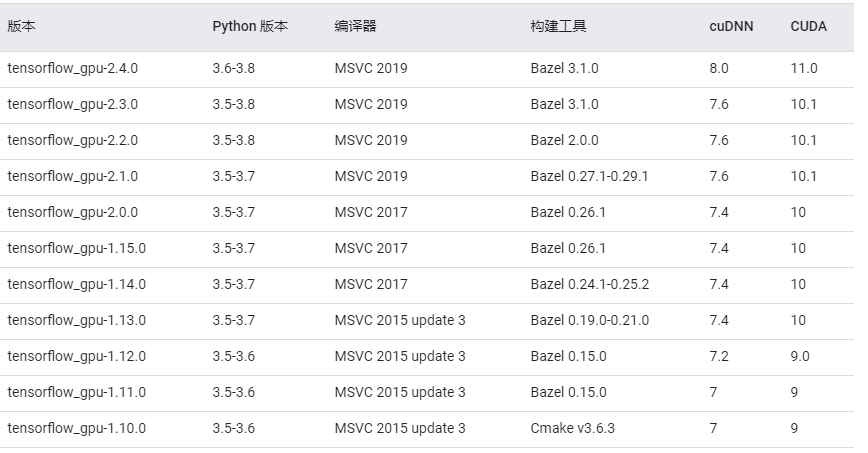Select the tensorflow_gpu-1.10.0 cell

76,428
